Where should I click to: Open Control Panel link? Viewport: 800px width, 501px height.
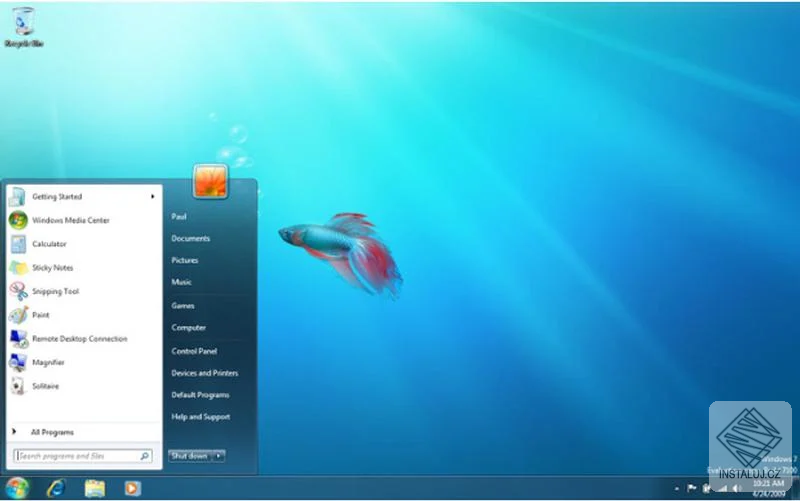(194, 352)
